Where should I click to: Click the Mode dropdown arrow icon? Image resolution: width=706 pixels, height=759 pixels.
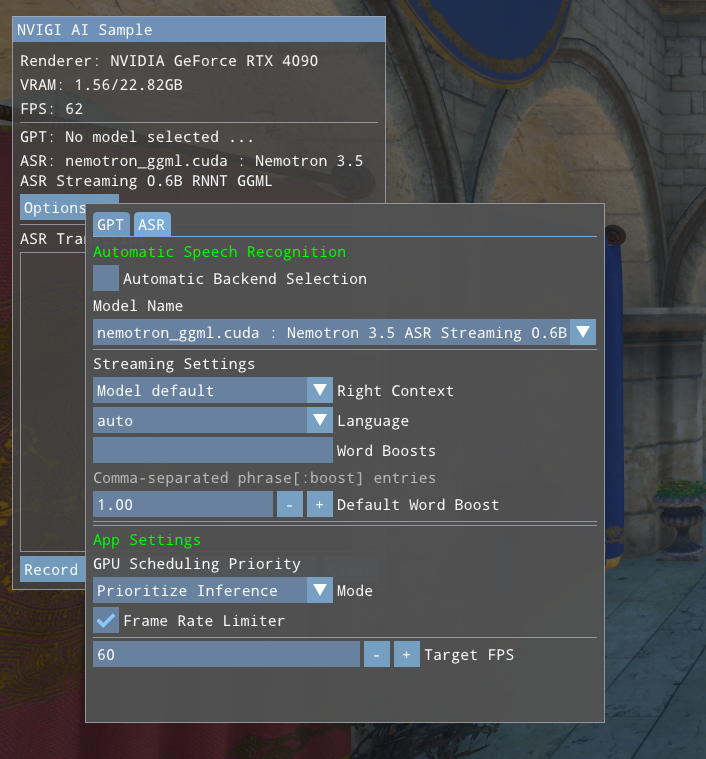pyautogui.click(x=320, y=590)
